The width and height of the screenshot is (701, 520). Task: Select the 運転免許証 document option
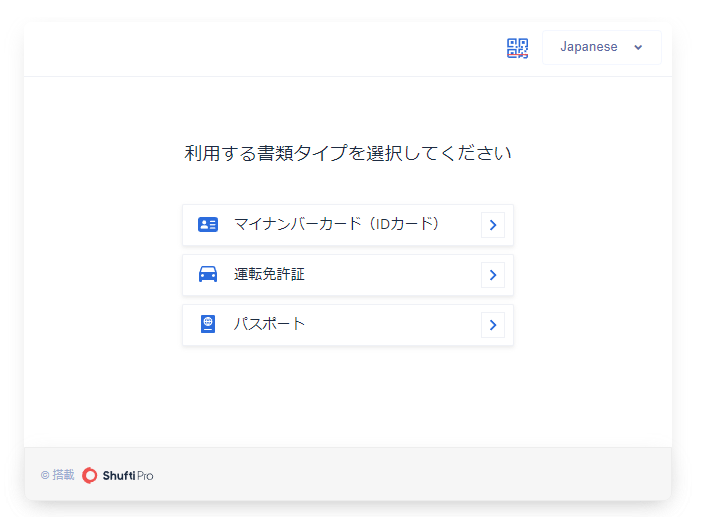coord(347,275)
